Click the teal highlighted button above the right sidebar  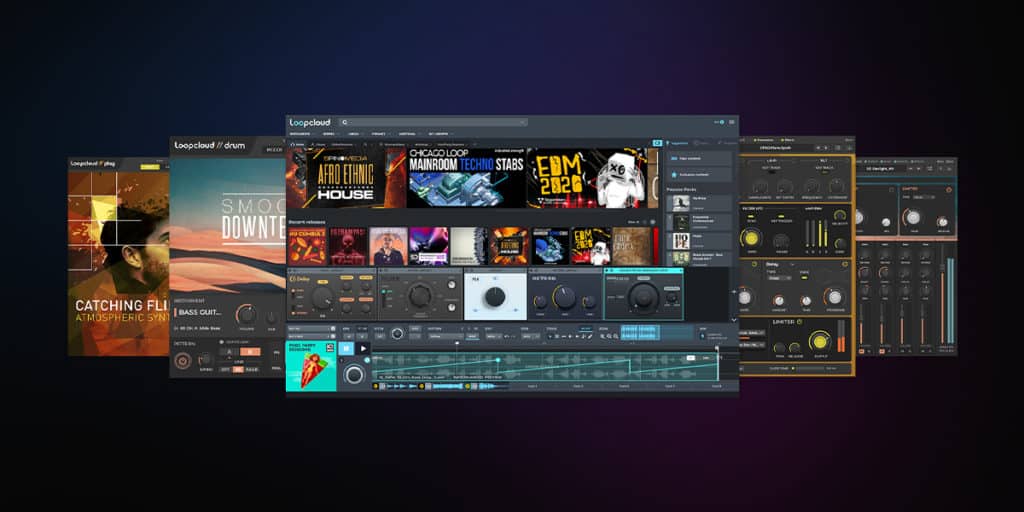(658, 143)
